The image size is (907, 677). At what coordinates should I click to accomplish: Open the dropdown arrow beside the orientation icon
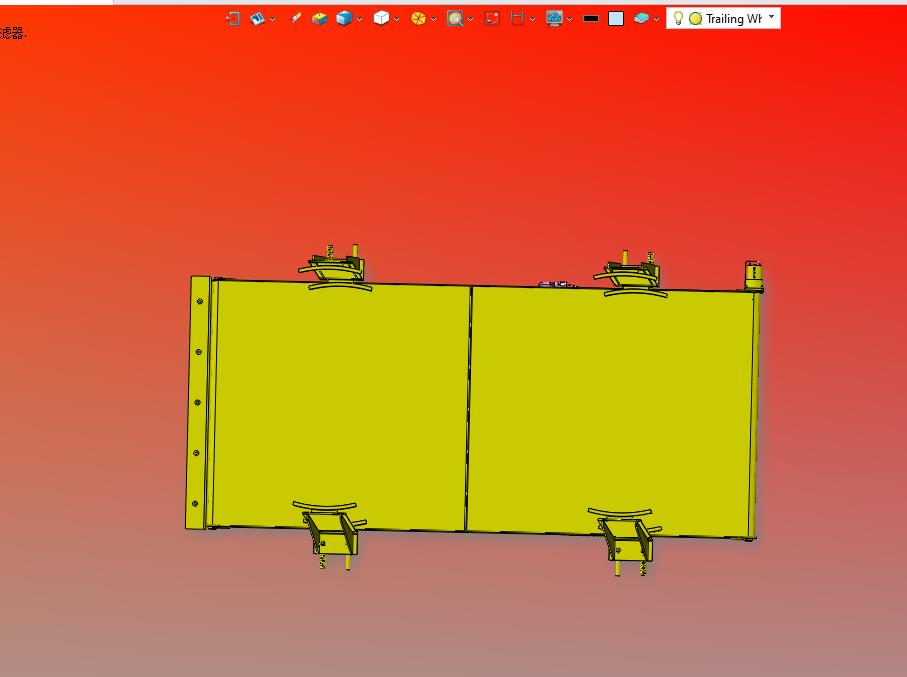[272, 19]
